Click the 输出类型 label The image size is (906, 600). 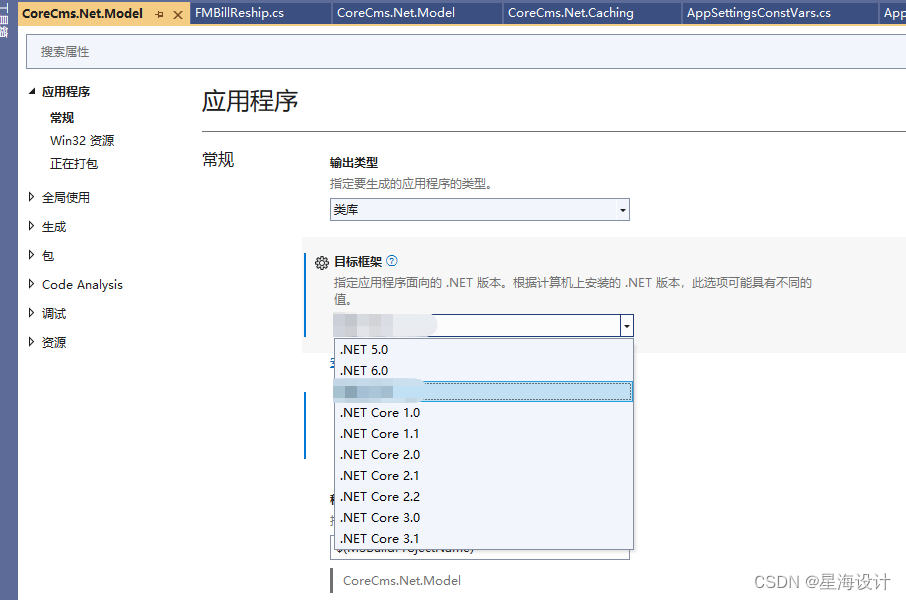click(x=354, y=162)
